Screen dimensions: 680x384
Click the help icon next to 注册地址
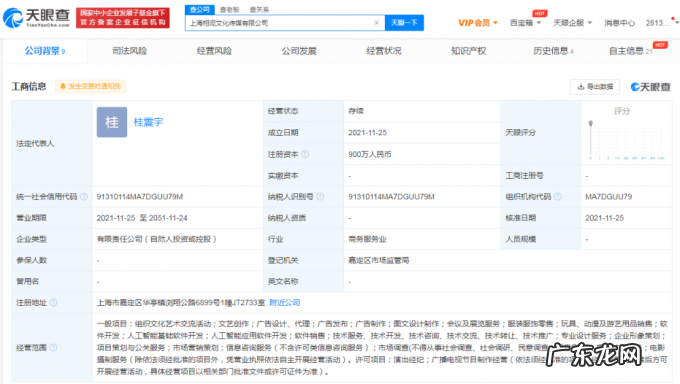pyautogui.click(x=53, y=302)
